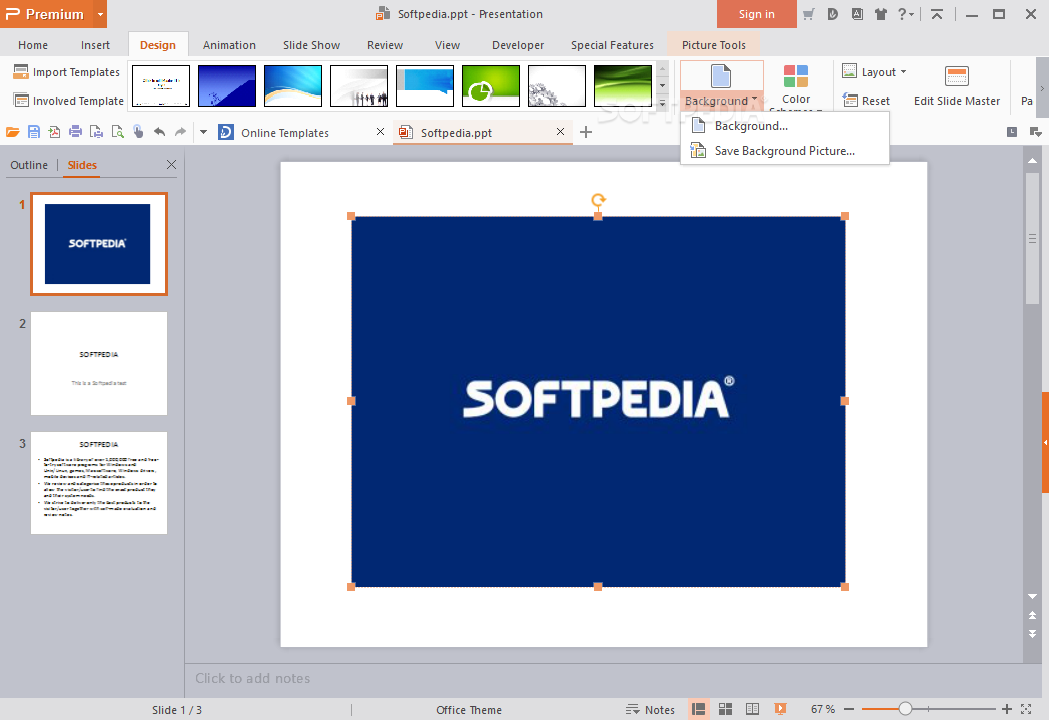Collapse the ribbon with the up-arrow icon
The height and width of the screenshot is (720, 1049).
(x=937, y=14)
